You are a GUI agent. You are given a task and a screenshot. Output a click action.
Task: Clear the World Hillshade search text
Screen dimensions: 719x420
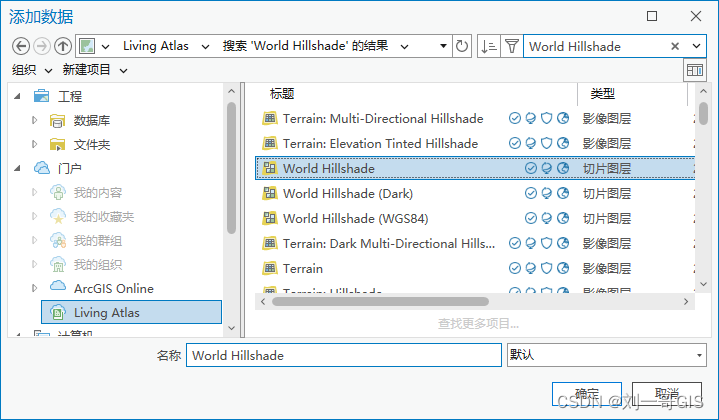(675, 46)
